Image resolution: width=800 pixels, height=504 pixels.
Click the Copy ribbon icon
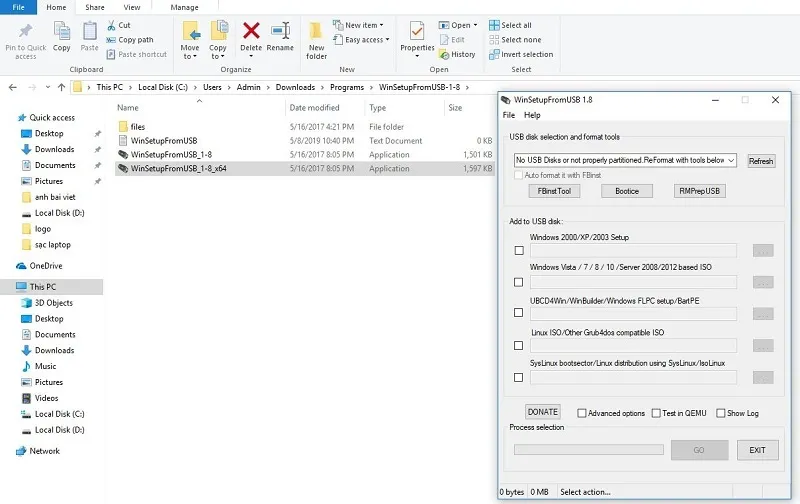pyautogui.click(x=62, y=31)
